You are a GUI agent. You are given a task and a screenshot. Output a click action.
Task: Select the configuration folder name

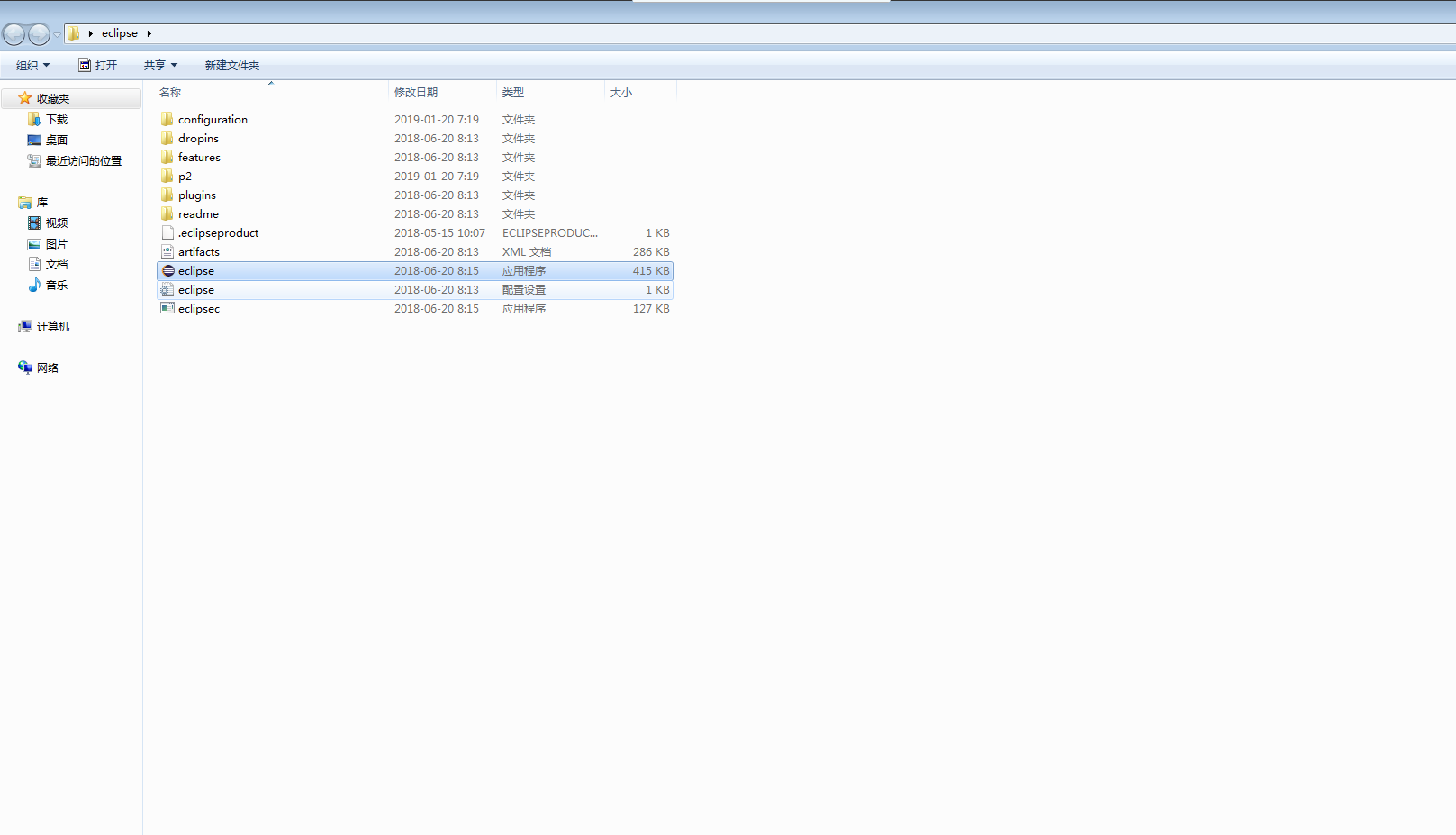click(x=213, y=119)
